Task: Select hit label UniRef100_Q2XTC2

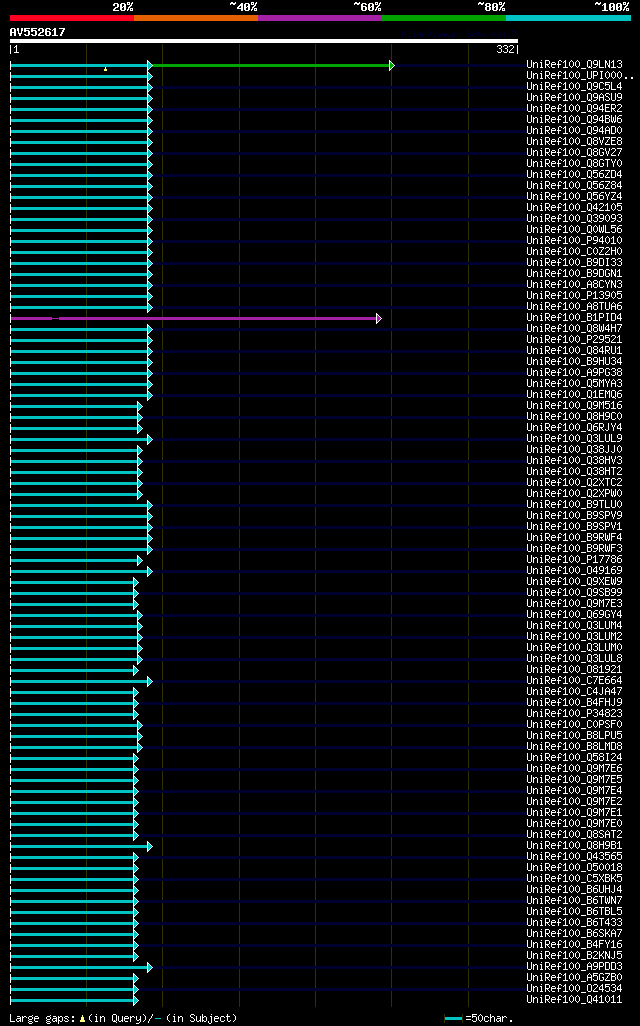Action: [x=575, y=483]
